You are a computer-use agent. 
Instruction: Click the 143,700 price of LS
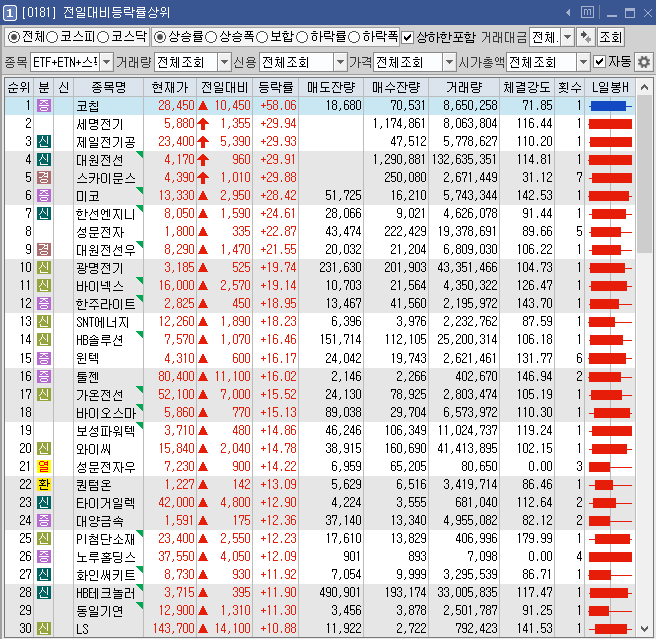(174, 629)
